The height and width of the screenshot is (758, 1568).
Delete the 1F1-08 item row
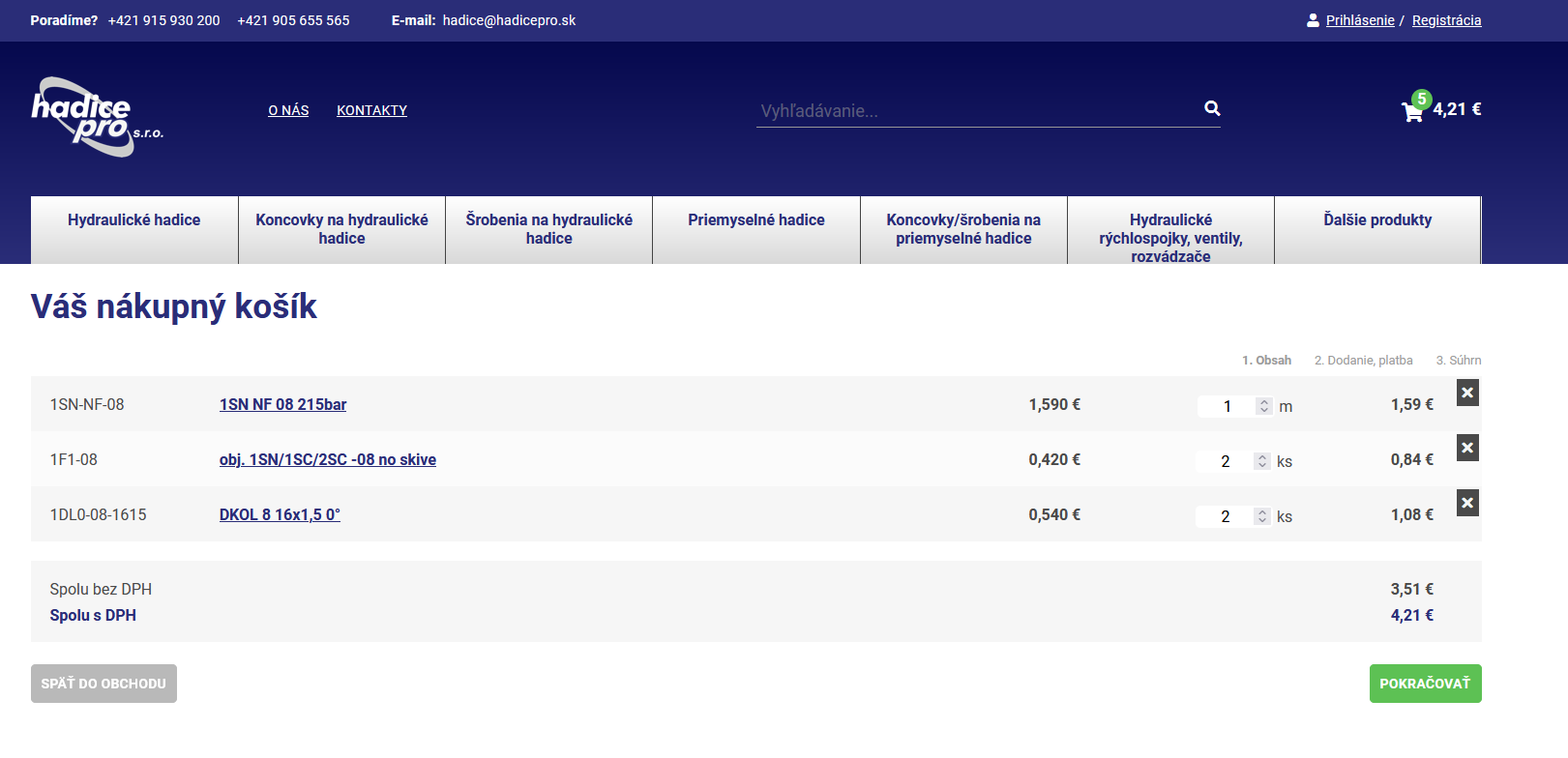coord(1467,448)
